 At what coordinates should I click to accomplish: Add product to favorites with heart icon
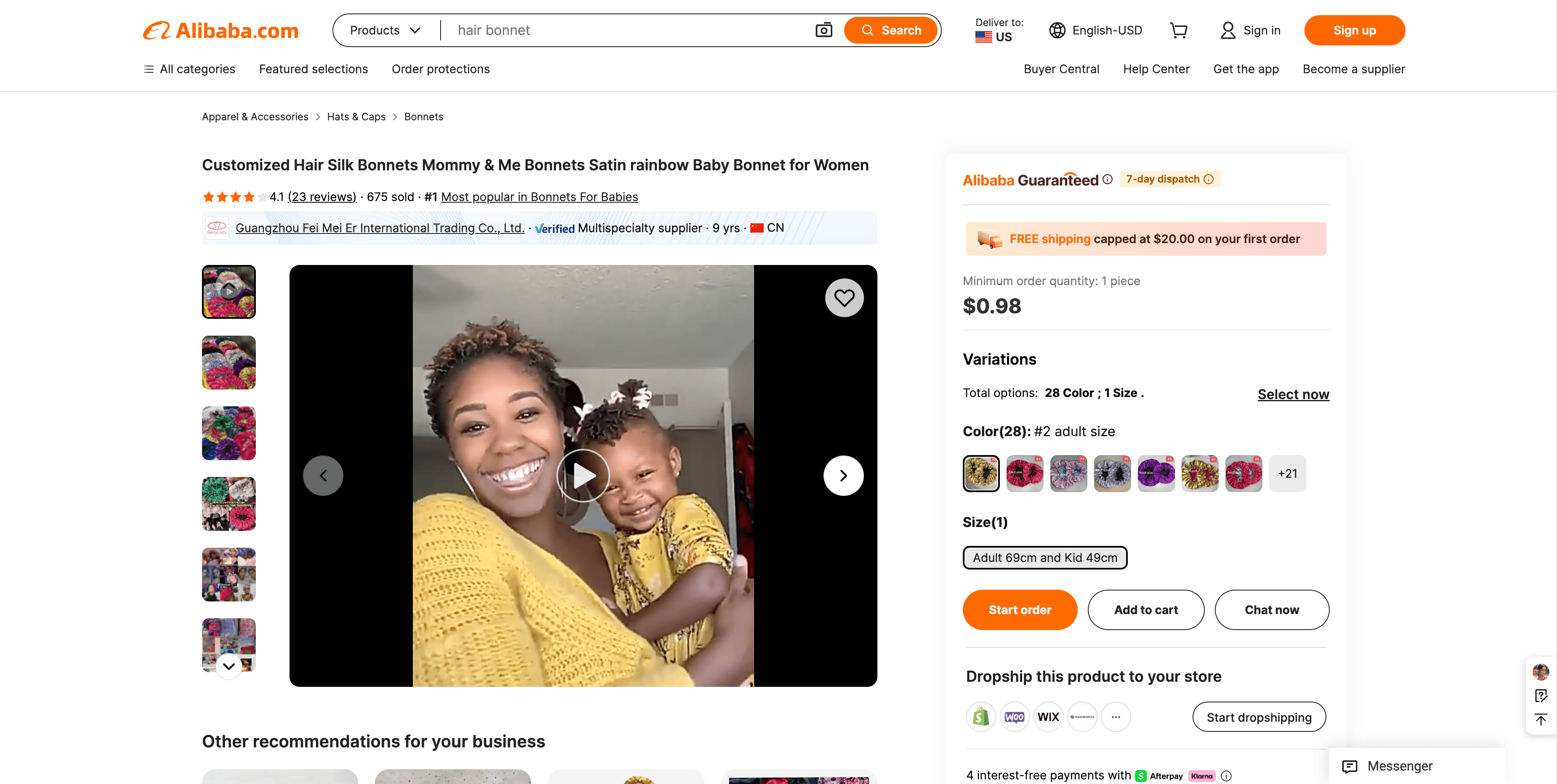844,298
